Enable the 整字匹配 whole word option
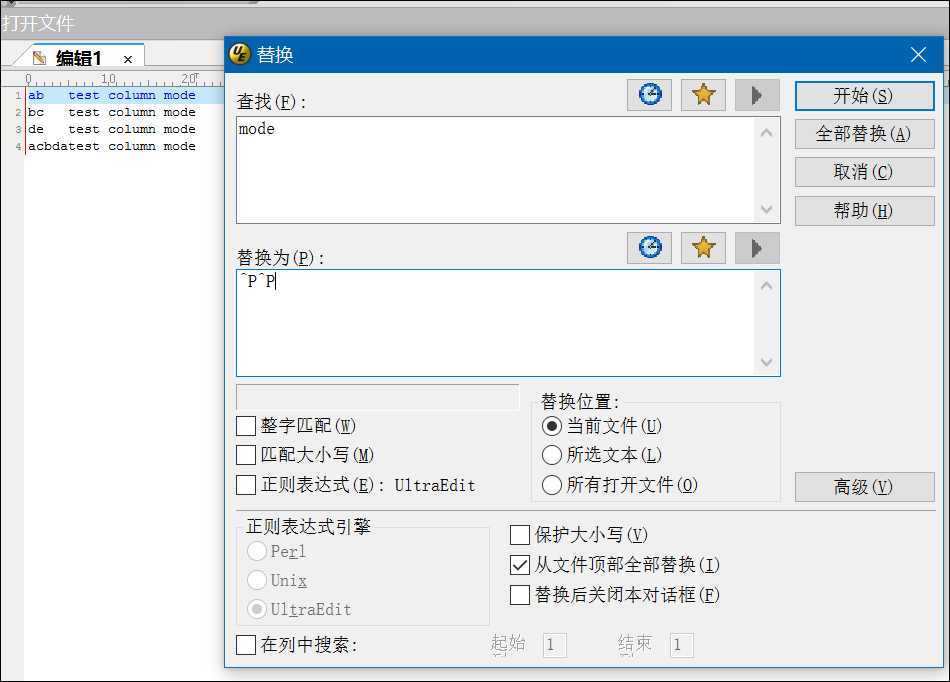 [245, 426]
